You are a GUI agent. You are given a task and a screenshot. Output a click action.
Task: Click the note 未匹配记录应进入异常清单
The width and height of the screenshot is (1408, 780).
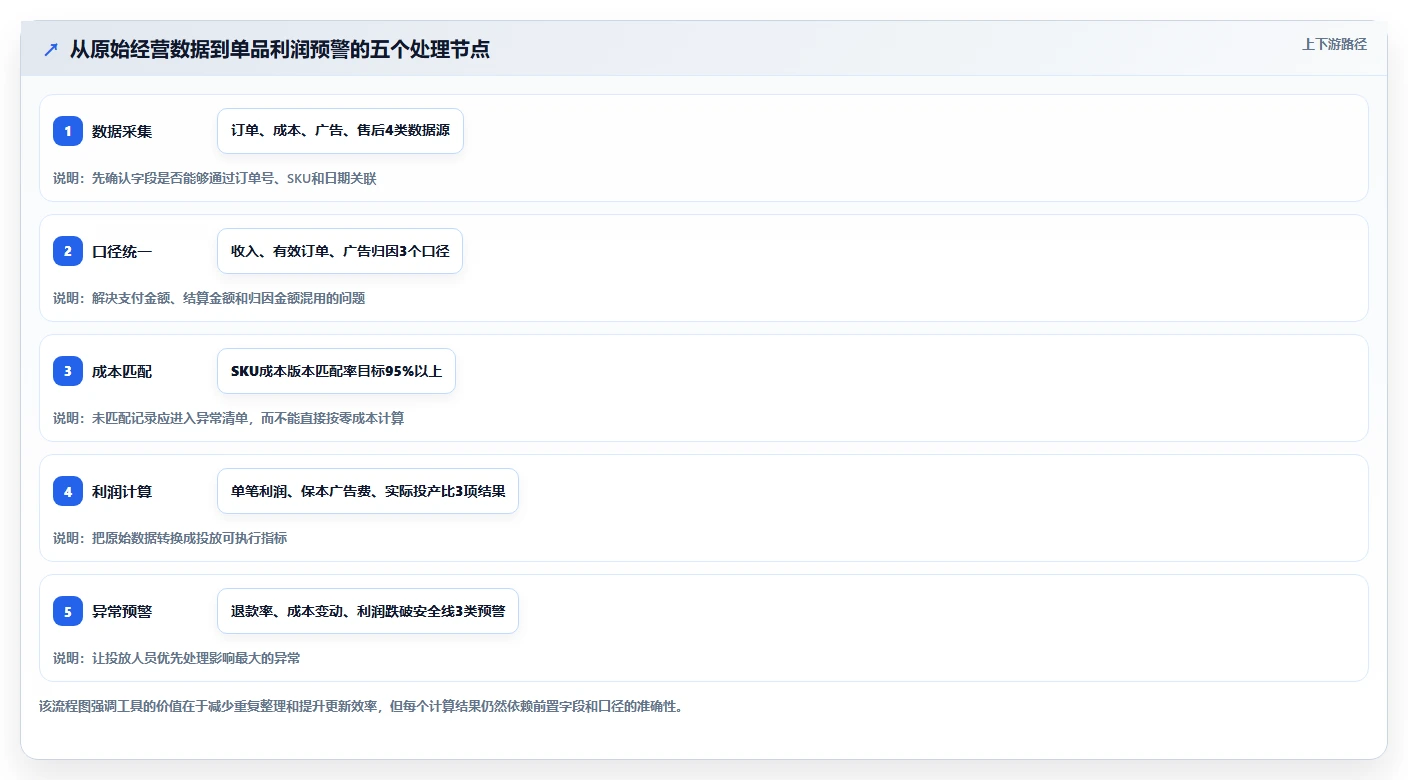[229, 418]
